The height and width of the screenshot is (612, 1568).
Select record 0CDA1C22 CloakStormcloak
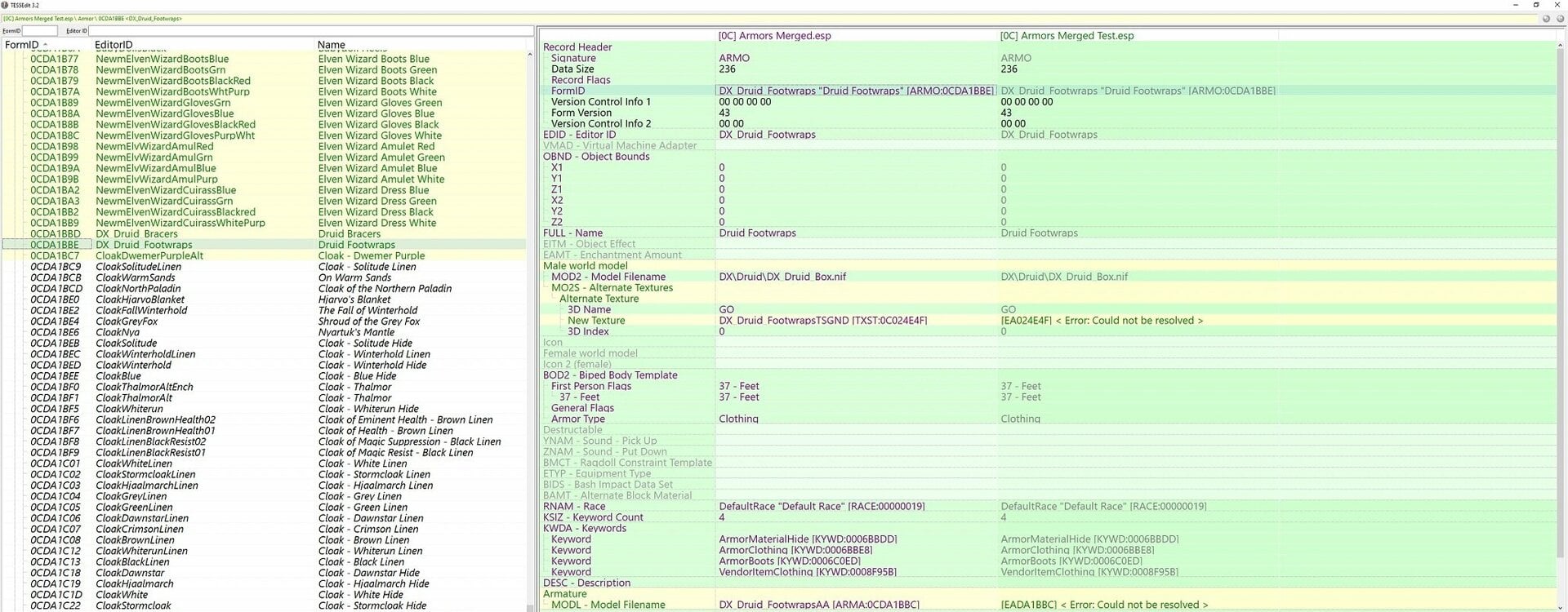[x=265, y=605]
